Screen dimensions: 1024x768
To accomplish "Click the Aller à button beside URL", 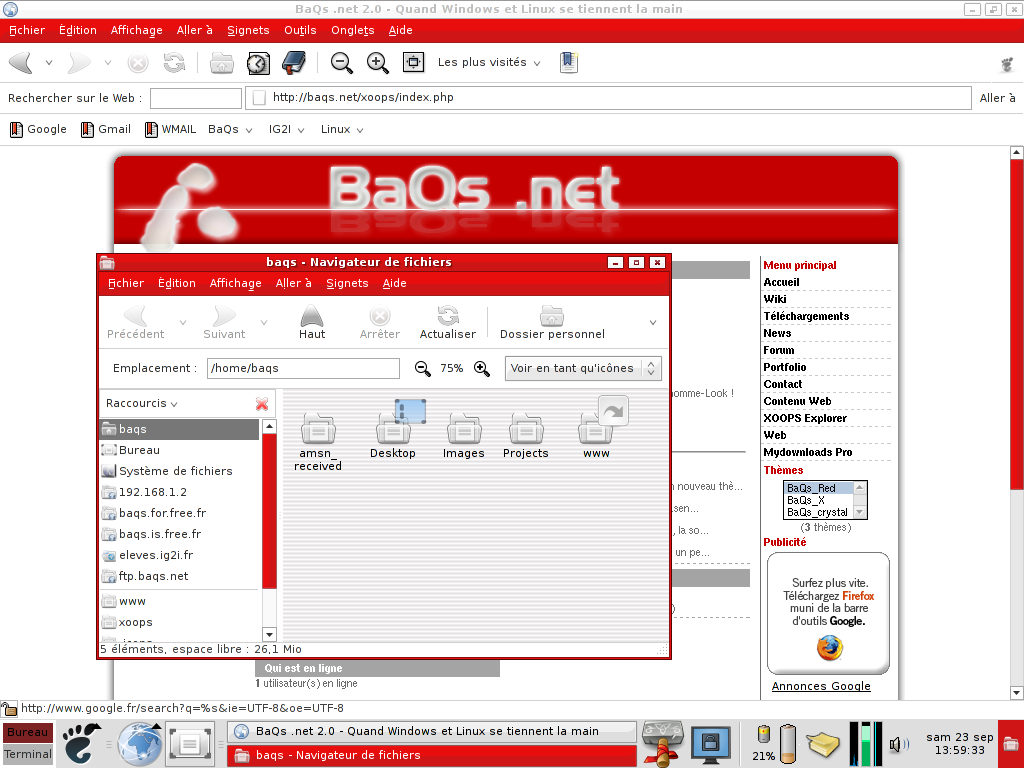I will point(997,98).
